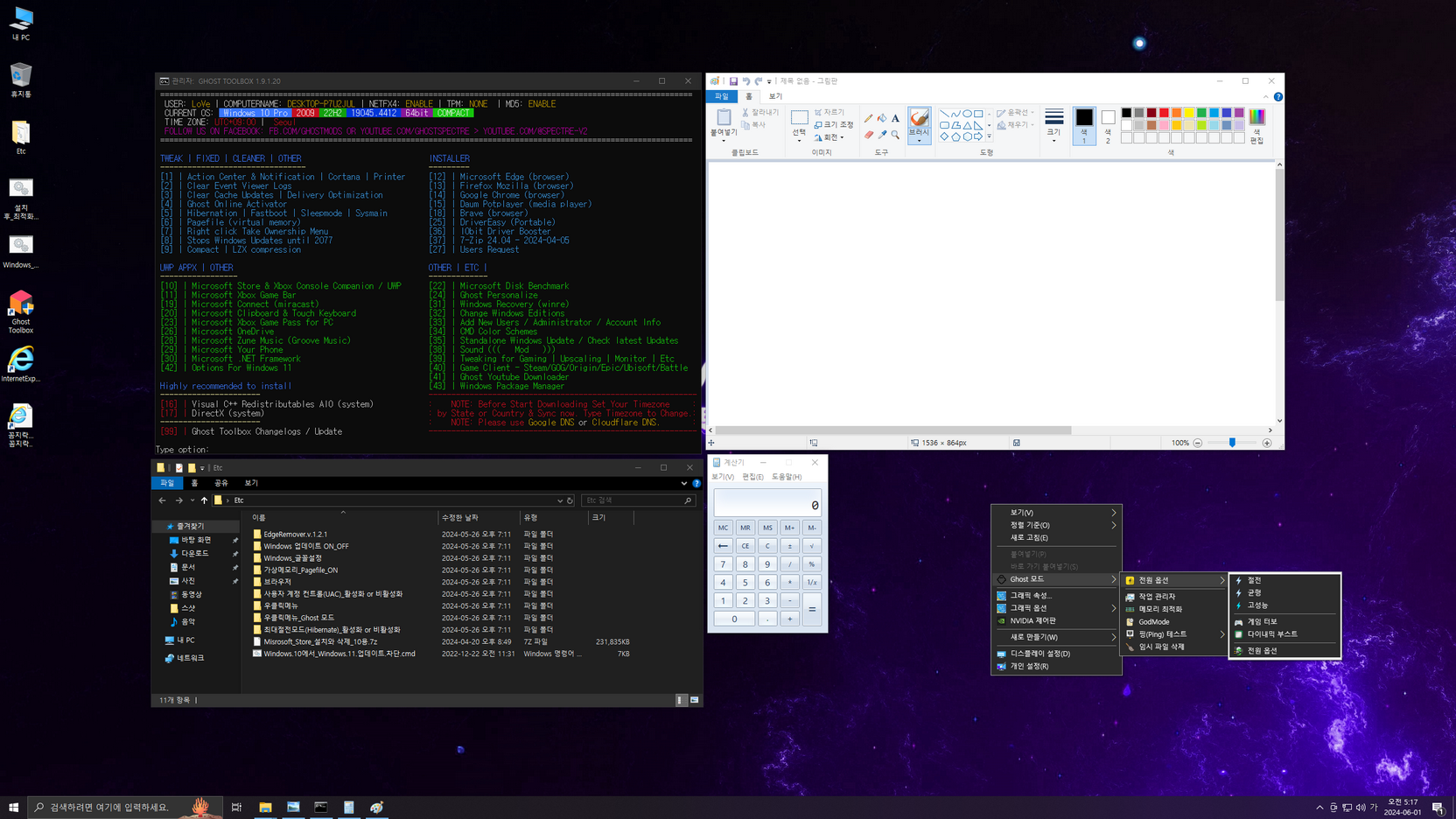
Task: Click Paint horizontal scrollbar
Action: (x=893, y=430)
